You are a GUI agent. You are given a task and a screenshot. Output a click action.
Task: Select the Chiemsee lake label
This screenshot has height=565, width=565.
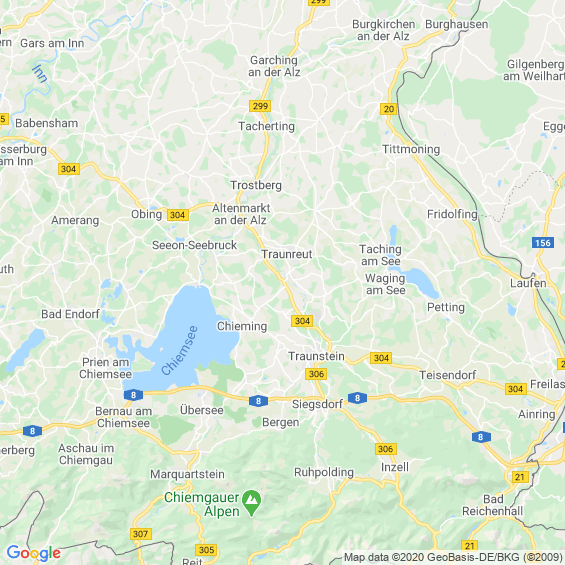179,351
